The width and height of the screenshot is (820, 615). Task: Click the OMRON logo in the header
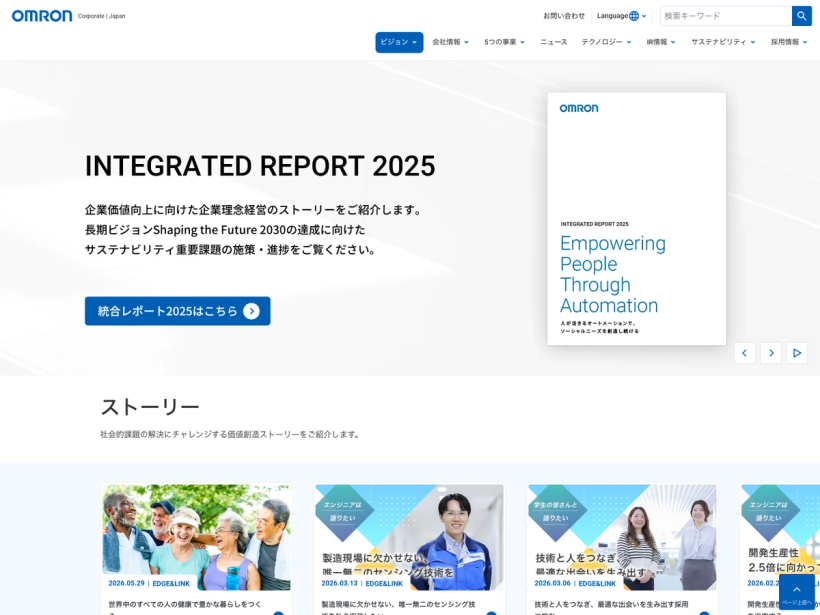[x=42, y=16]
